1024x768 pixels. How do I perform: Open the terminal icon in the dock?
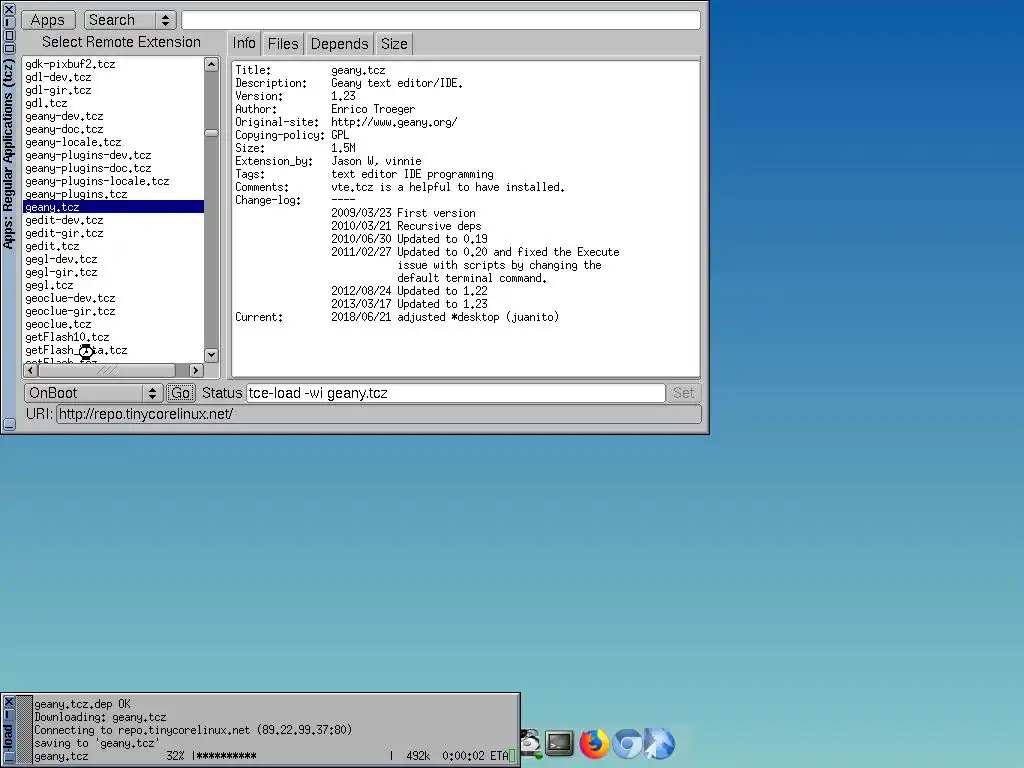[560, 743]
